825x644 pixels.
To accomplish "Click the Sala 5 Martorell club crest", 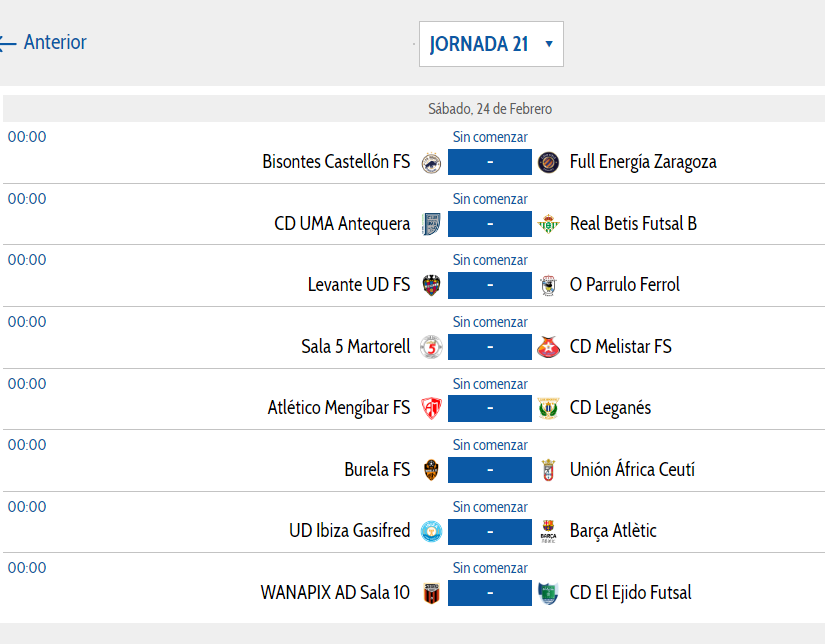I will [x=431, y=347].
